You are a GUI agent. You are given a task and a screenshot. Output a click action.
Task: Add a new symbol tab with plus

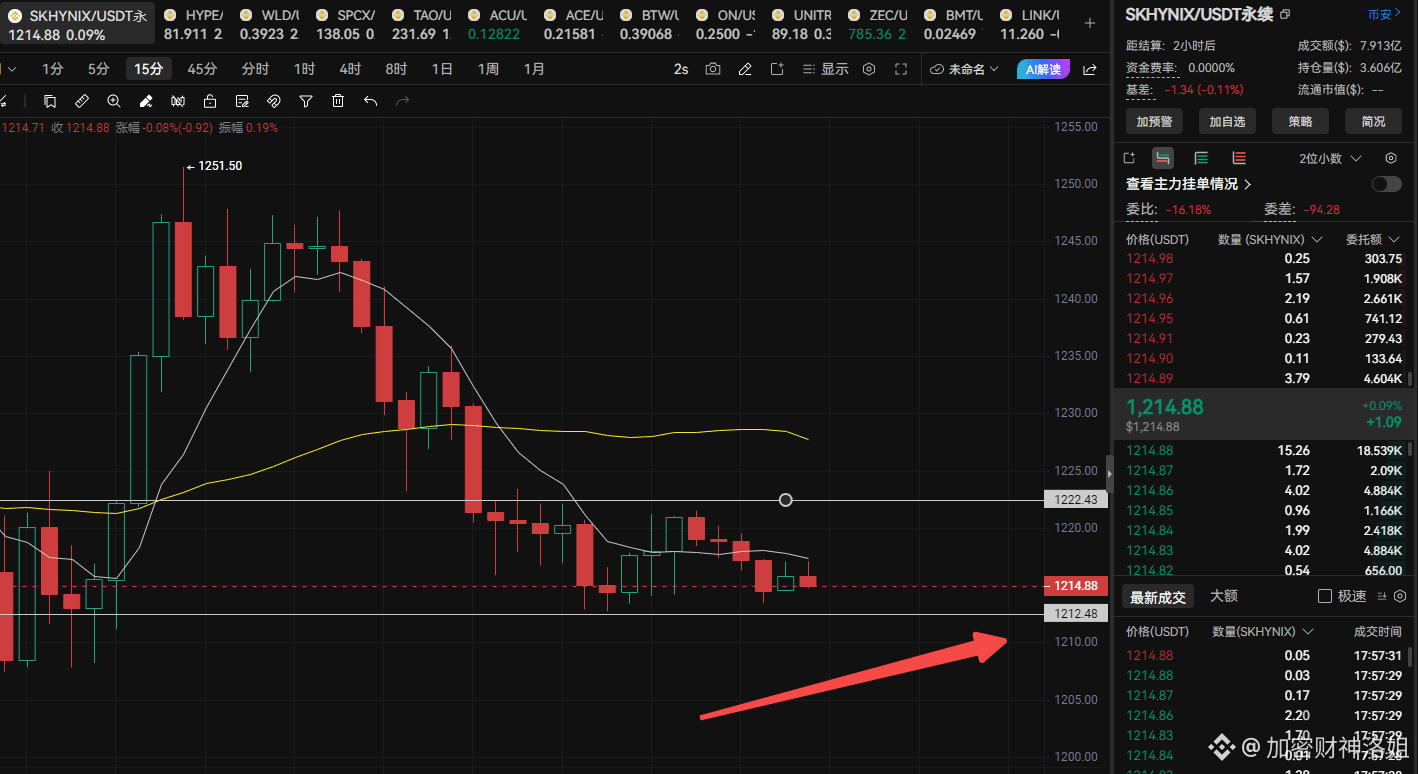[x=1089, y=23]
